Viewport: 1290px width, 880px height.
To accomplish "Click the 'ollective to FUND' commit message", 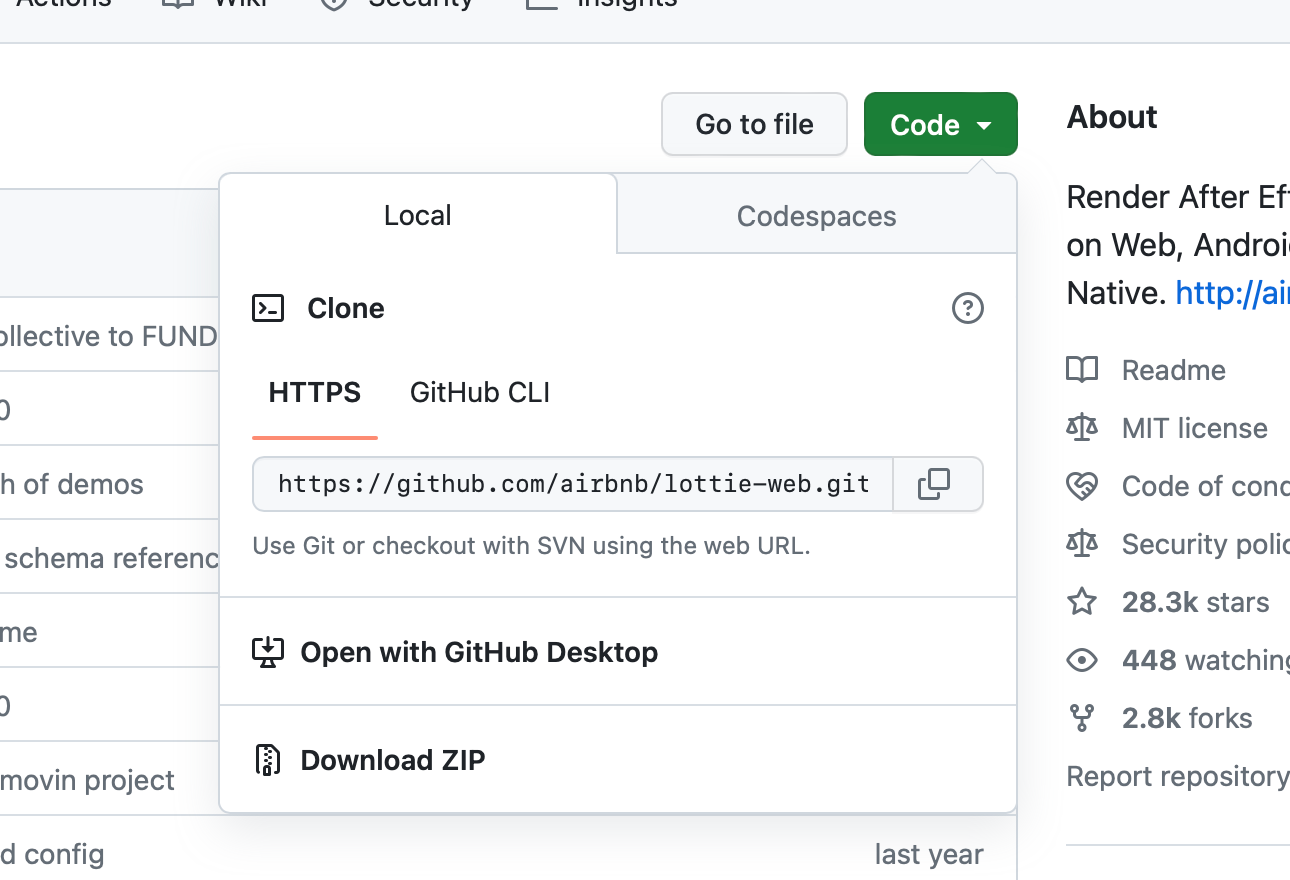I will (x=108, y=336).
